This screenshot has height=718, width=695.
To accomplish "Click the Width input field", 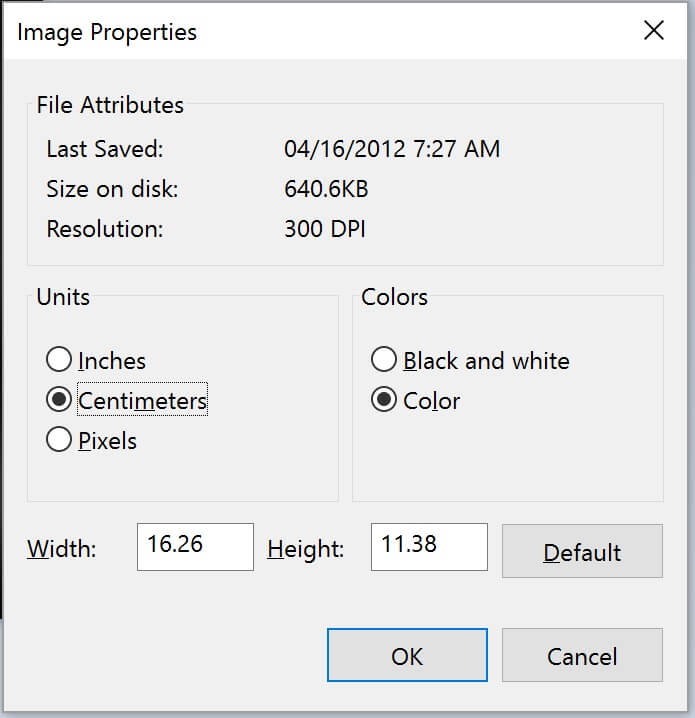I will coord(195,547).
